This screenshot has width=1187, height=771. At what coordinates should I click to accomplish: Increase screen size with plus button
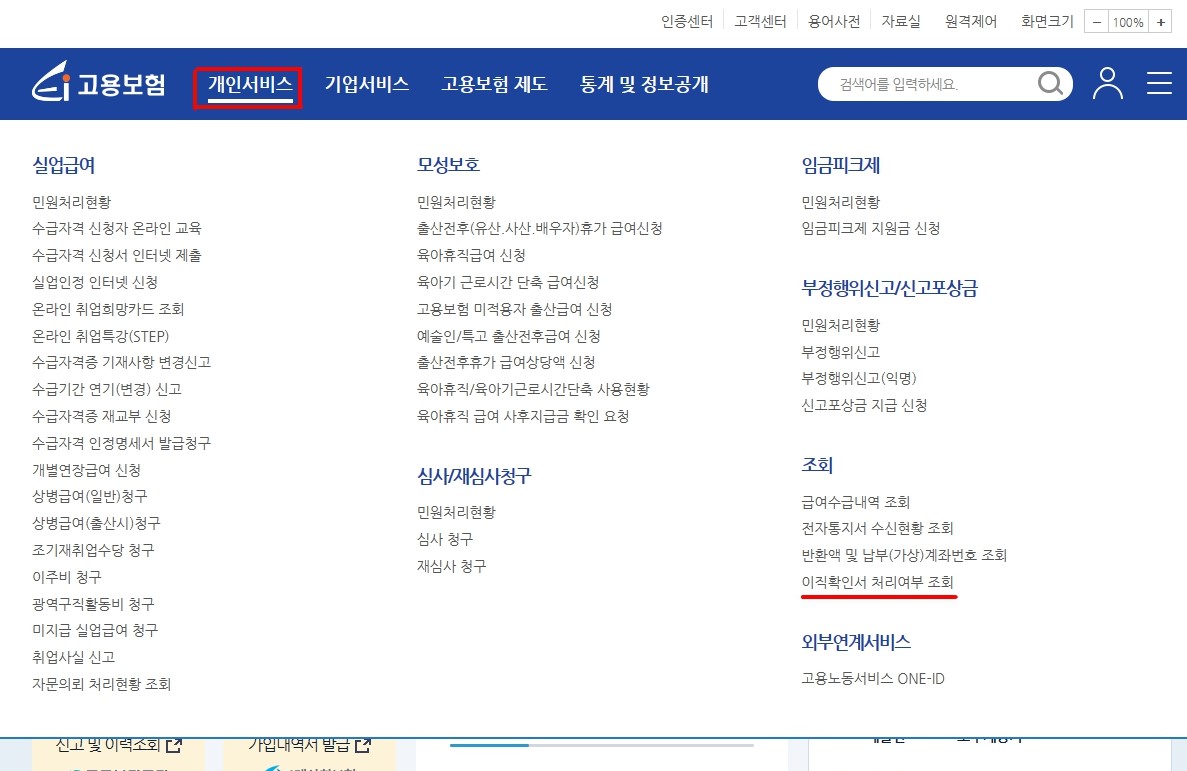[x=1161, y=22]
